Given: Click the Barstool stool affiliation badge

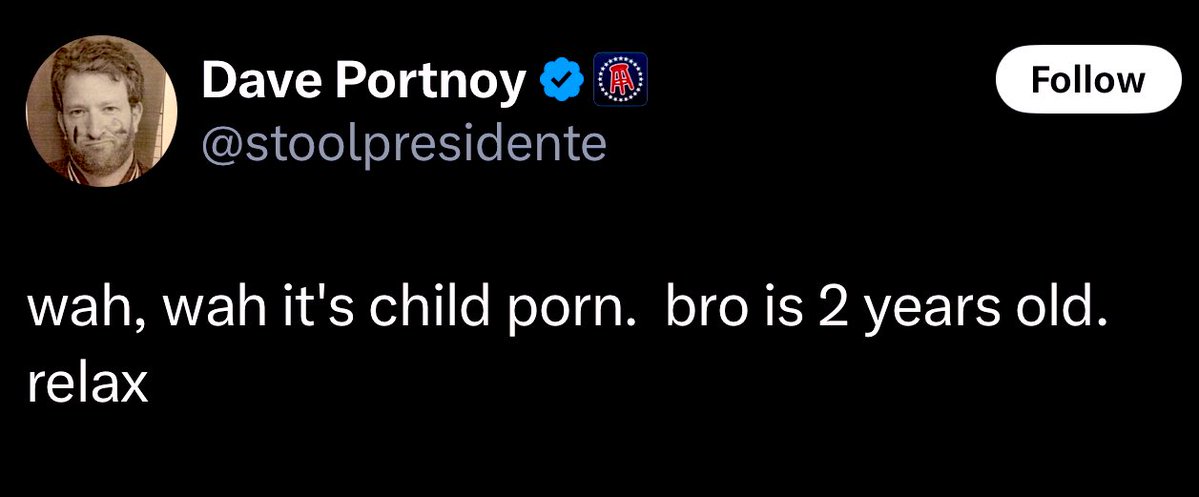Looking at the screenshot, I should coord(621,80).
